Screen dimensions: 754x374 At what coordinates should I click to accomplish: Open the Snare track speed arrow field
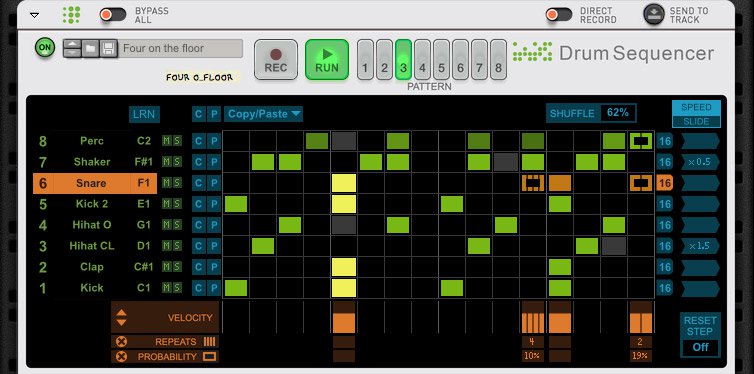point(700,183)
